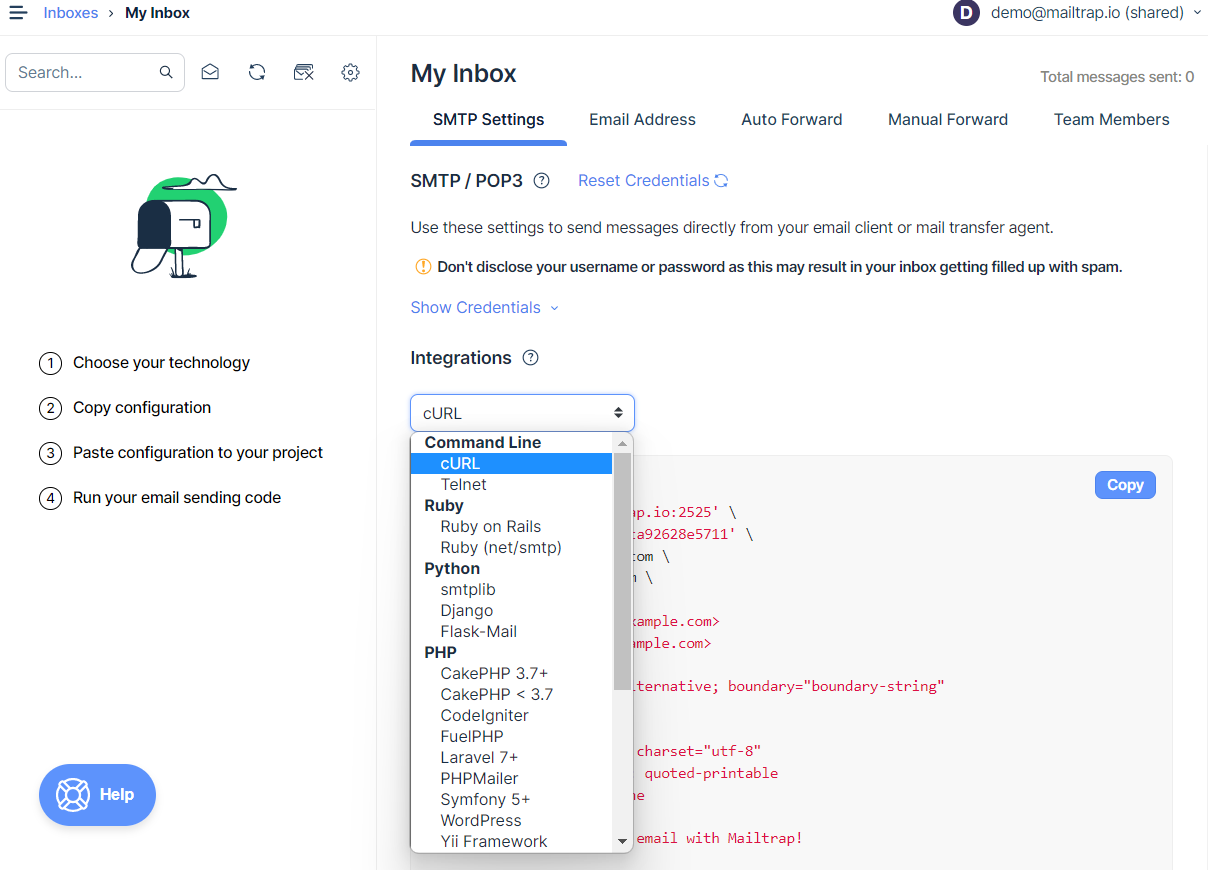Open the hamburger navigation menu
This screenshot has width=1208, height=870.
pos(18,13)
